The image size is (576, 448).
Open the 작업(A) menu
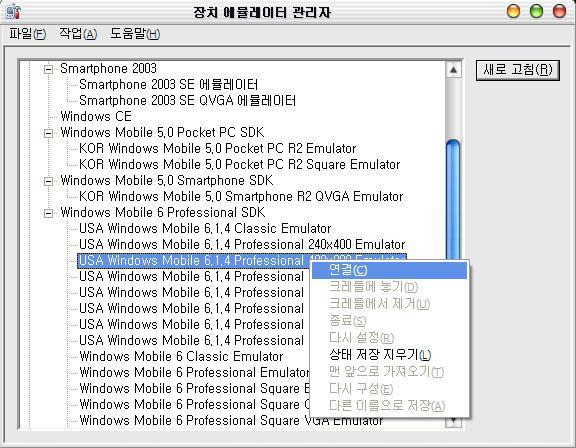coord(78,34)
